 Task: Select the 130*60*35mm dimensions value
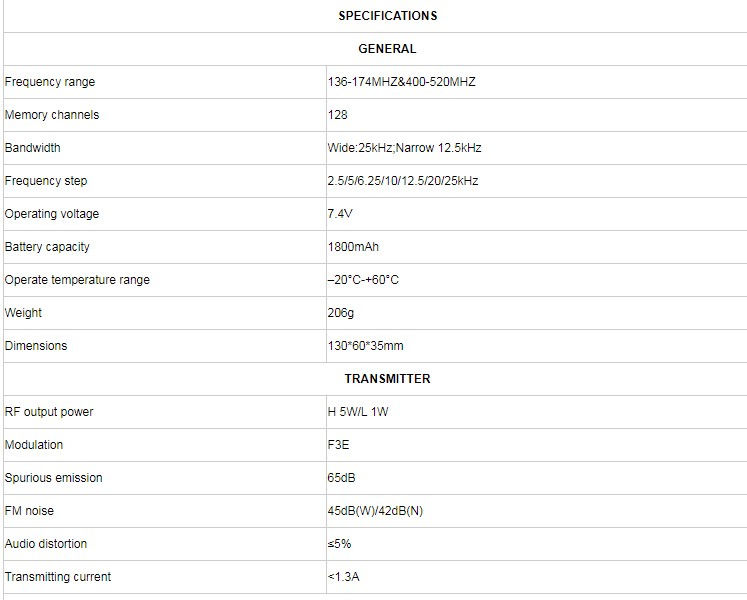[365, 346]
